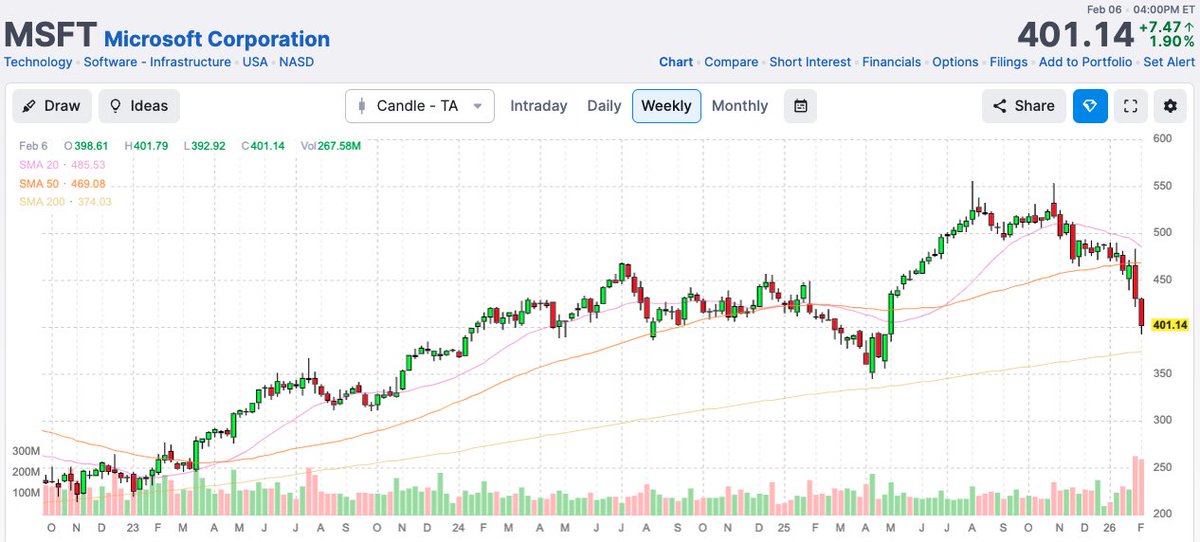Viewport: 1200px width, 542px height.
Task: Open the Filings link
Action: tap(1009, 62)
